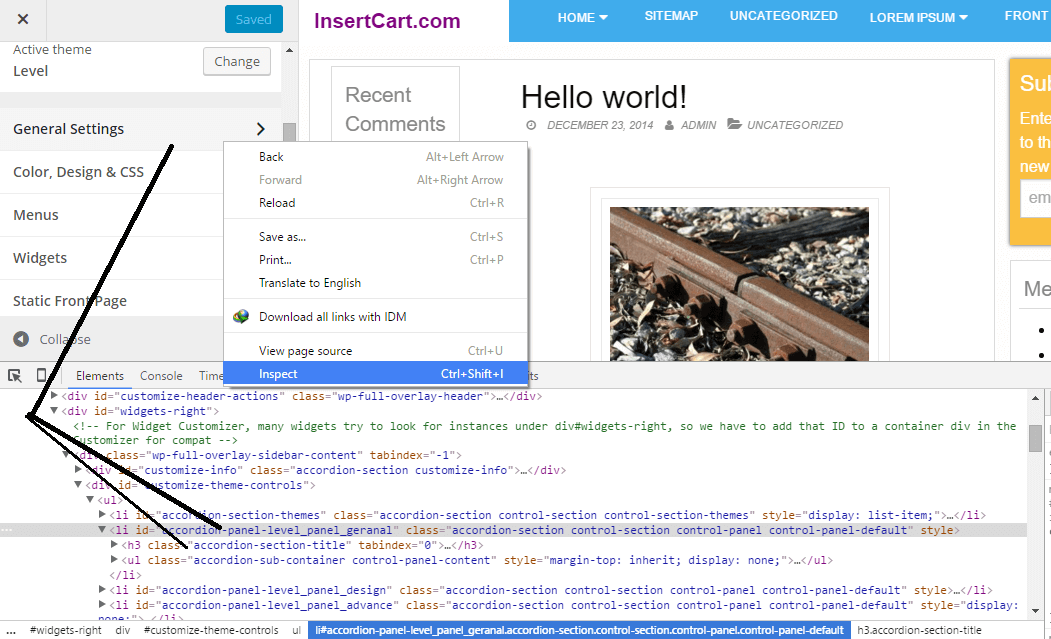Click the ADMIN author link
Viewport: 1051px width, 639px height.
click(698, 125)
